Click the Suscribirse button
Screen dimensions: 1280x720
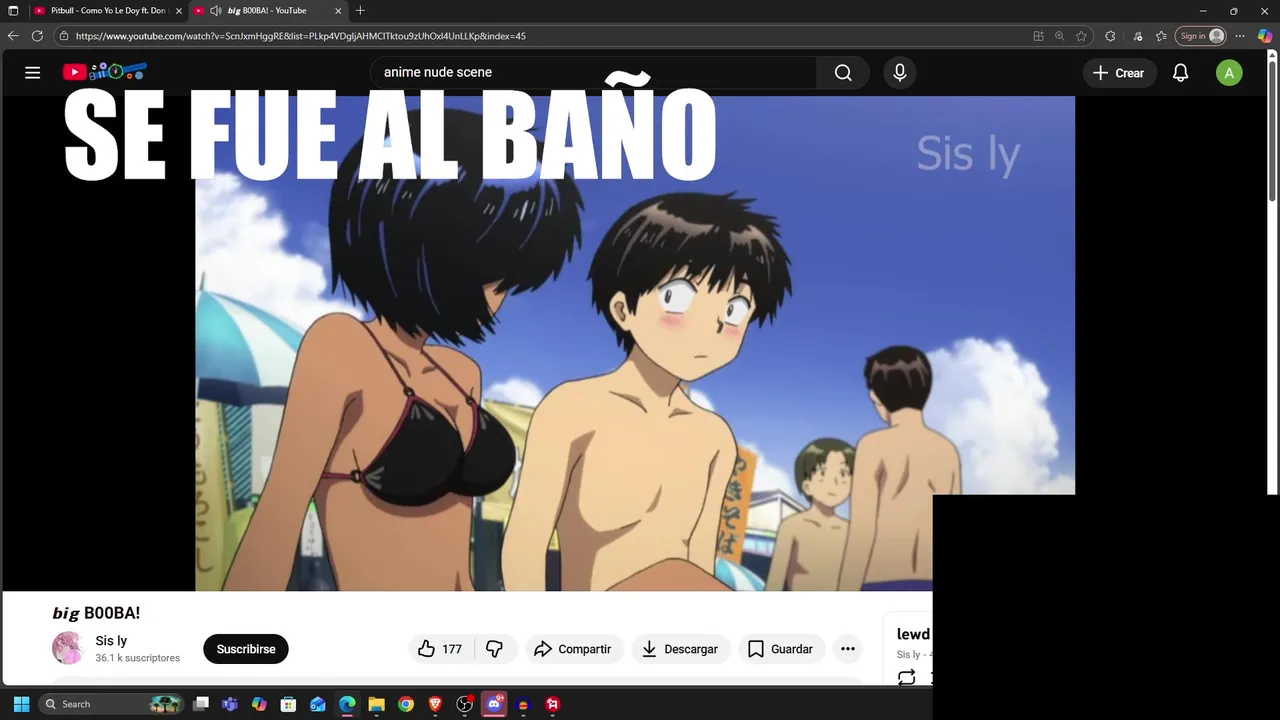246,649
